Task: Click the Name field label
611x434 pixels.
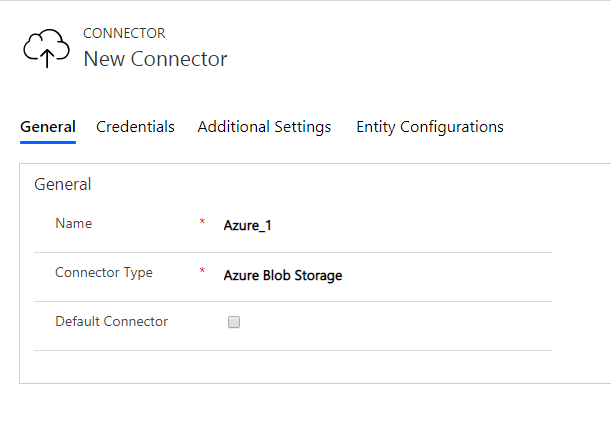Action: click(74, 223)
